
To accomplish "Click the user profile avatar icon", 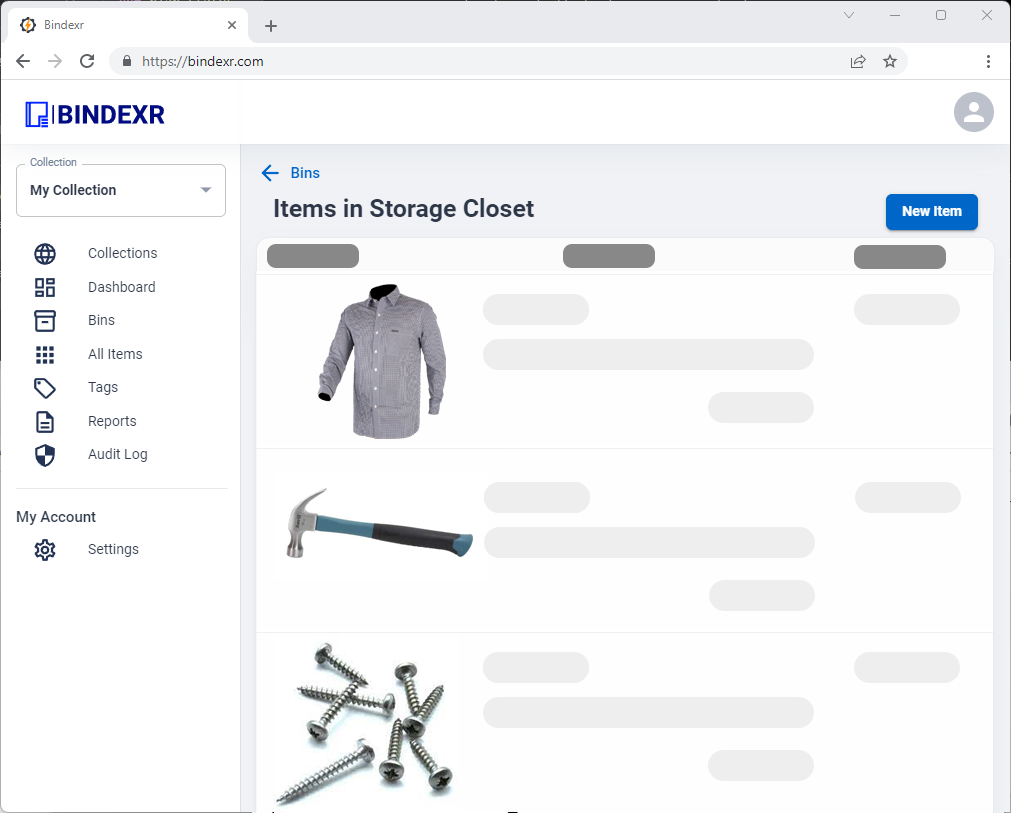I will 973,112.
